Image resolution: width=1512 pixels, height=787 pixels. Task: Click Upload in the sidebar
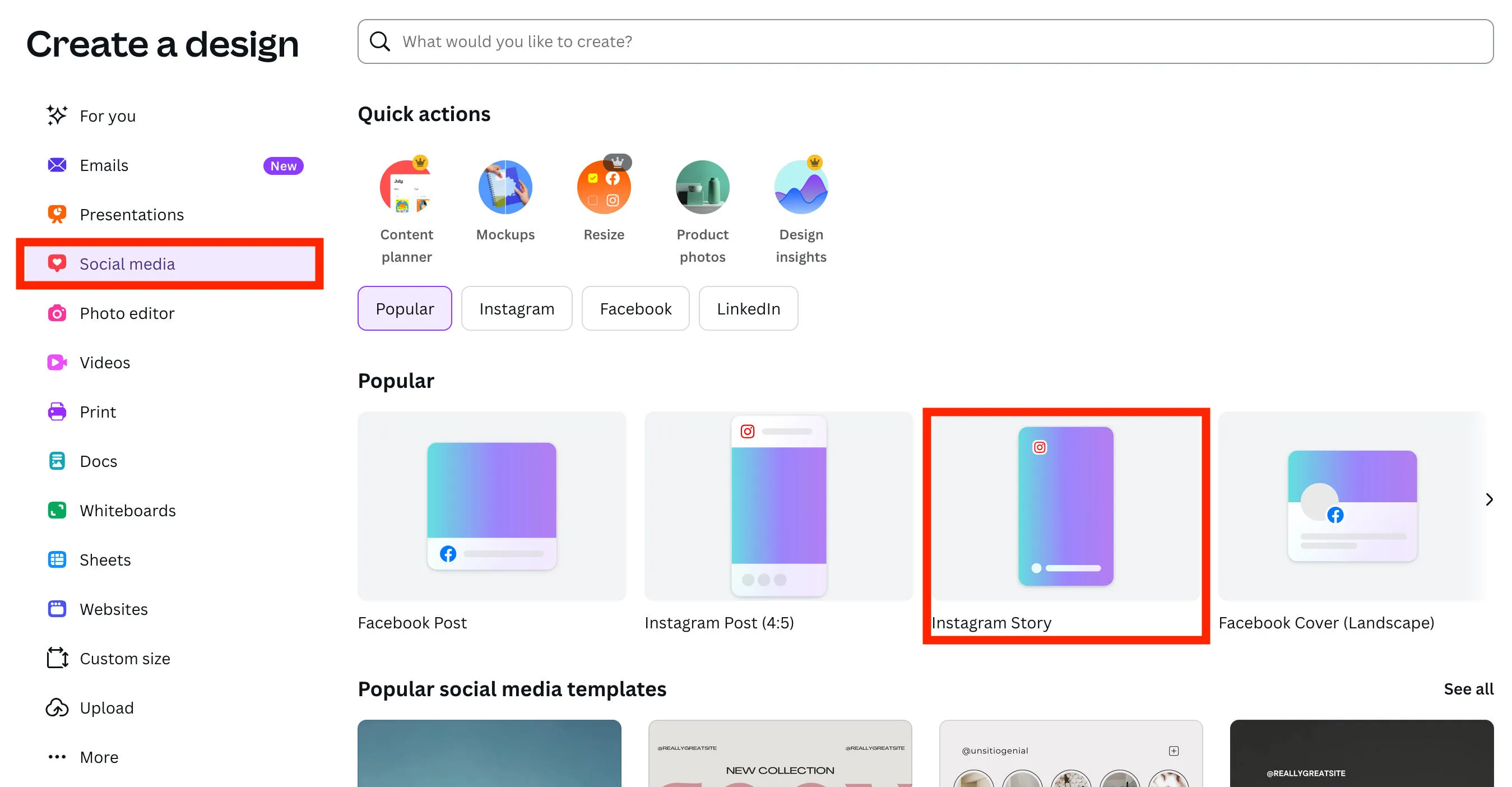[106, 708]
